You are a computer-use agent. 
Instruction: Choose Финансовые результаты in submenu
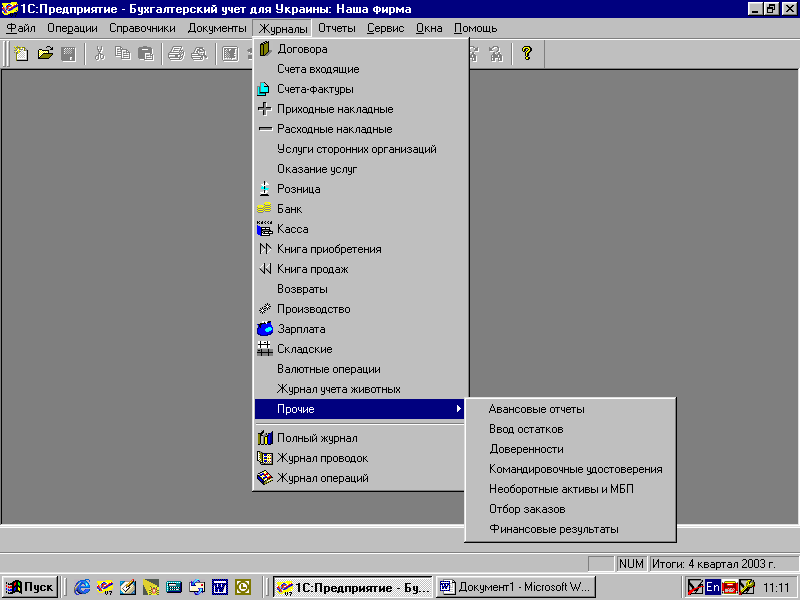point(570,529)
